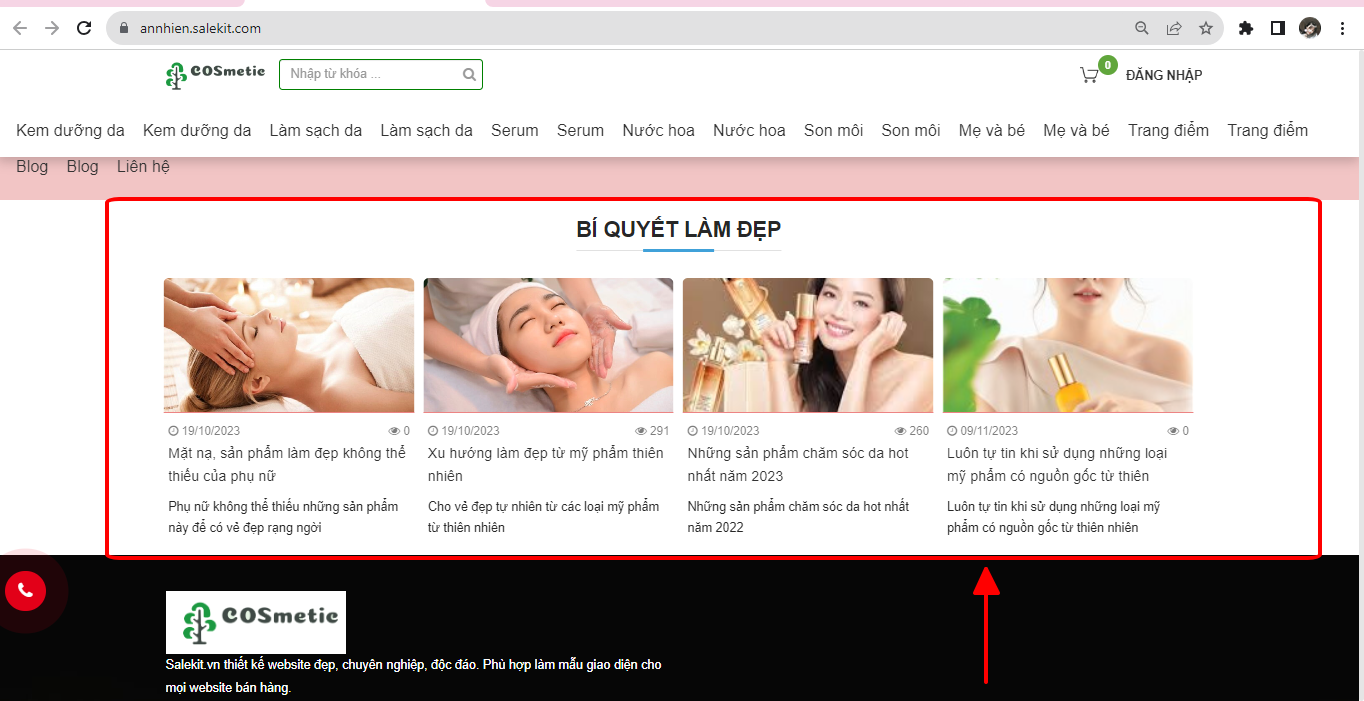This screenshot has height=701, width=1364.
Task: Open the browser extensions puzzle icon
Action: click(1246, 28)
